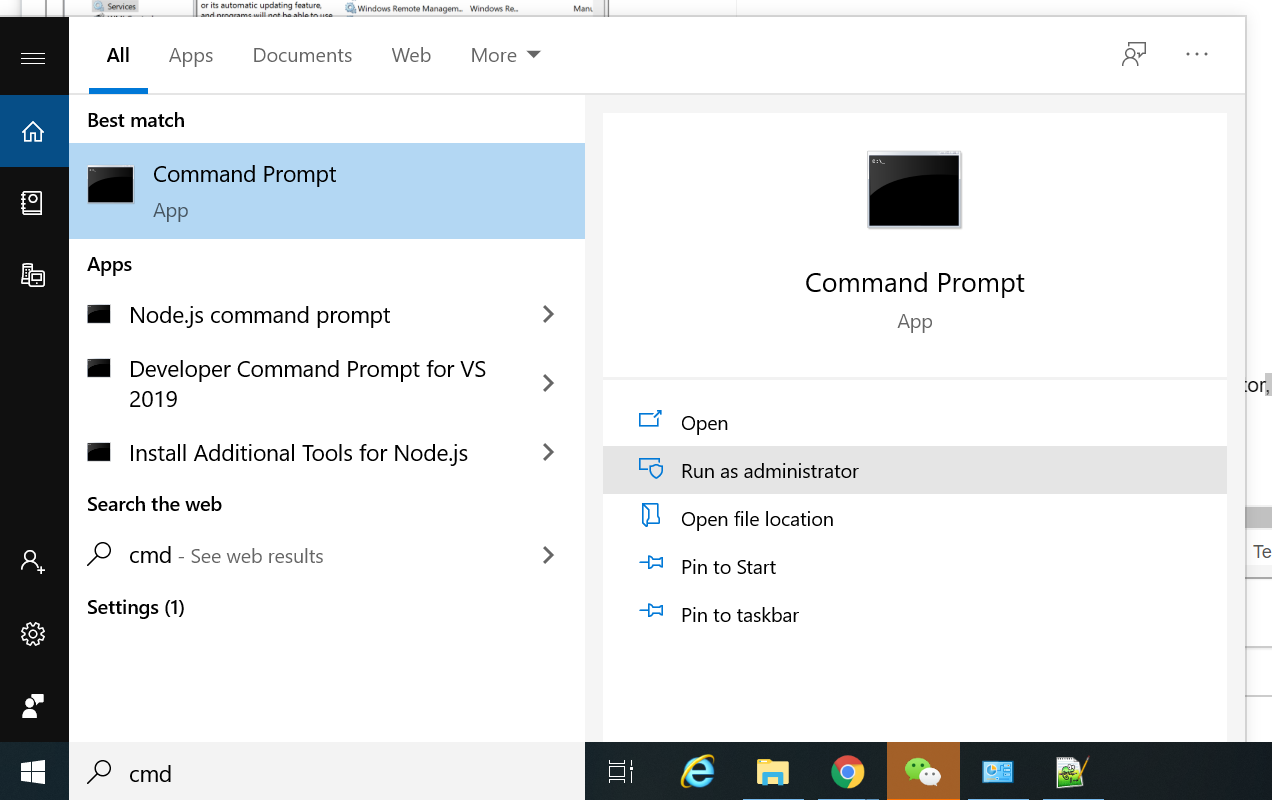The height and width of the screenshot is (800, 1272).
Task: Switch to the Apps tab
Action: (x=190, y=55)
